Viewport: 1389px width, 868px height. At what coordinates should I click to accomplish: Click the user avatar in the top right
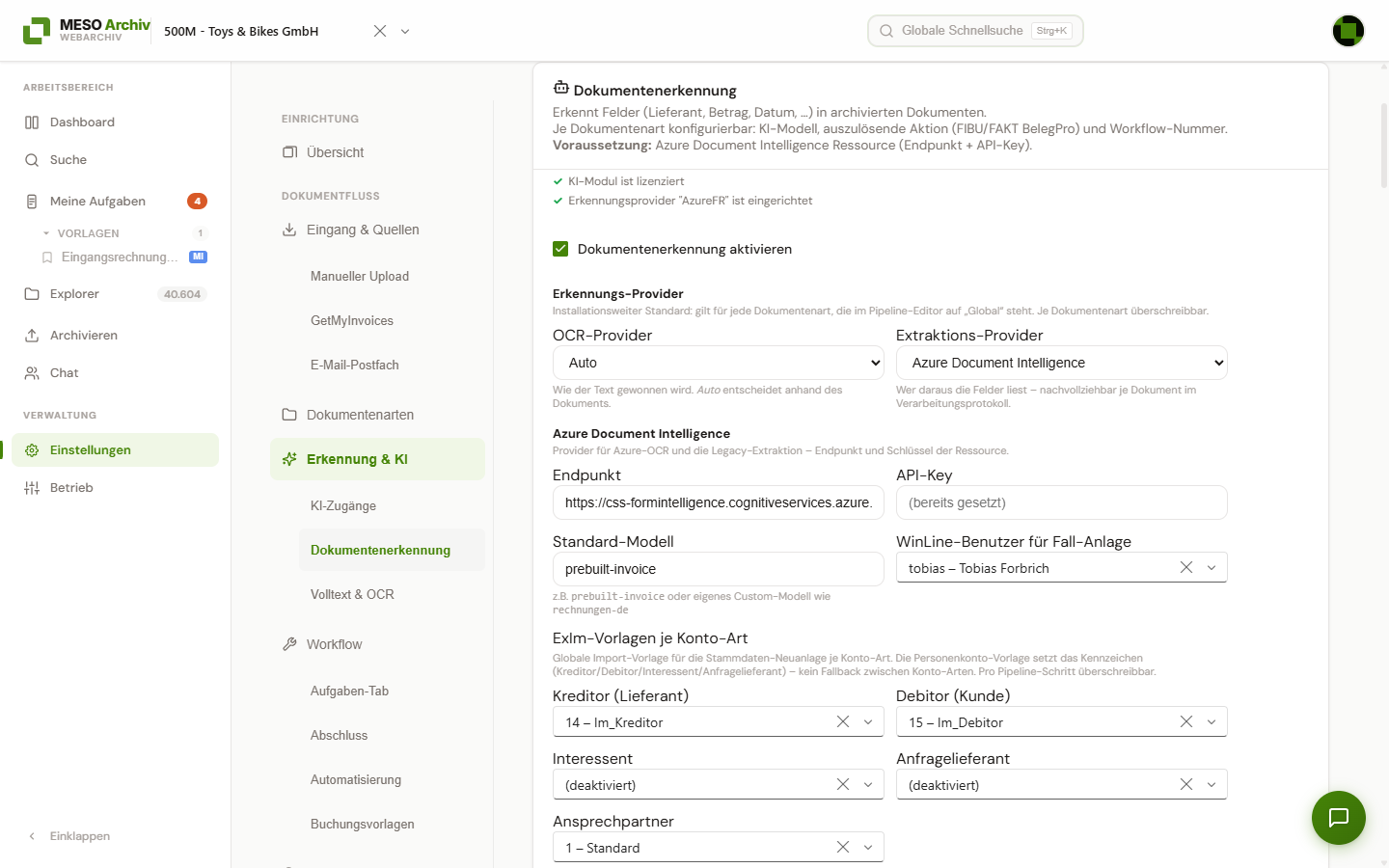1348,31
